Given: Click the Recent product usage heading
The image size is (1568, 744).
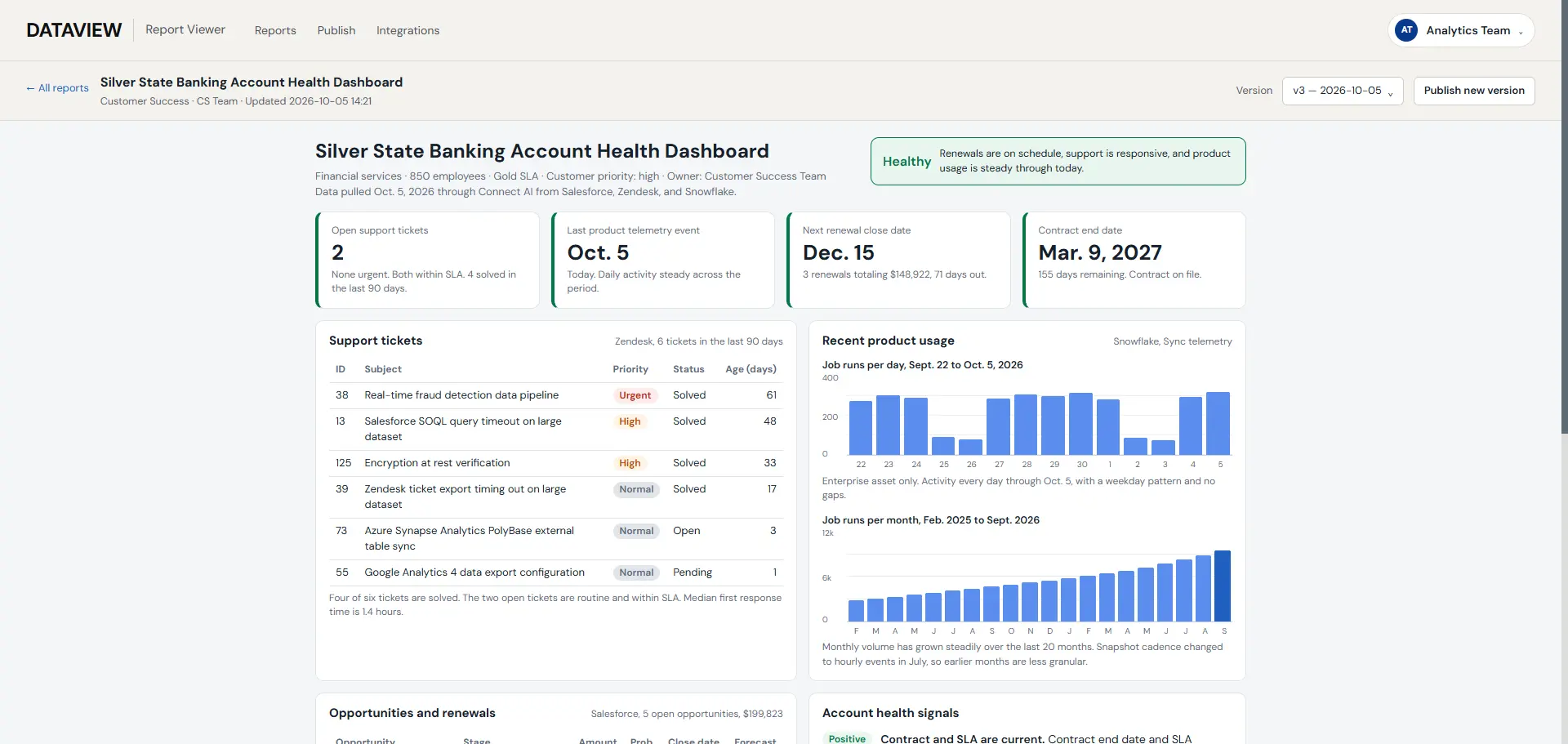Looking at the screenshot, I should 888,341.
